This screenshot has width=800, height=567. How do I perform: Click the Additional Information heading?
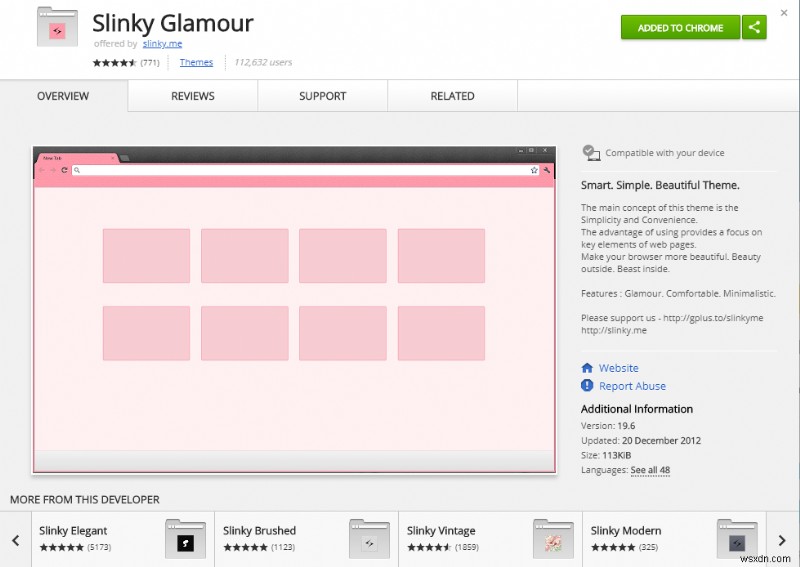coord(637,409)
